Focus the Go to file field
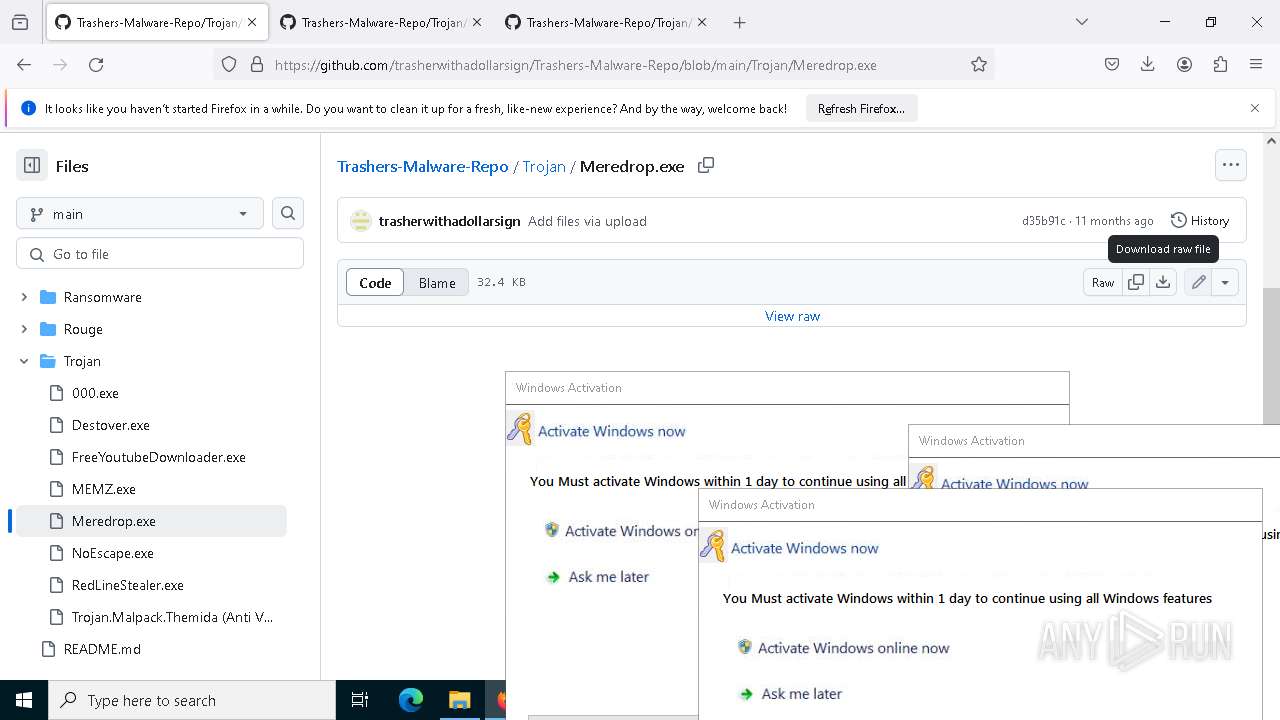The width and height of the screenshot is (1280, 720). point(160,254)
